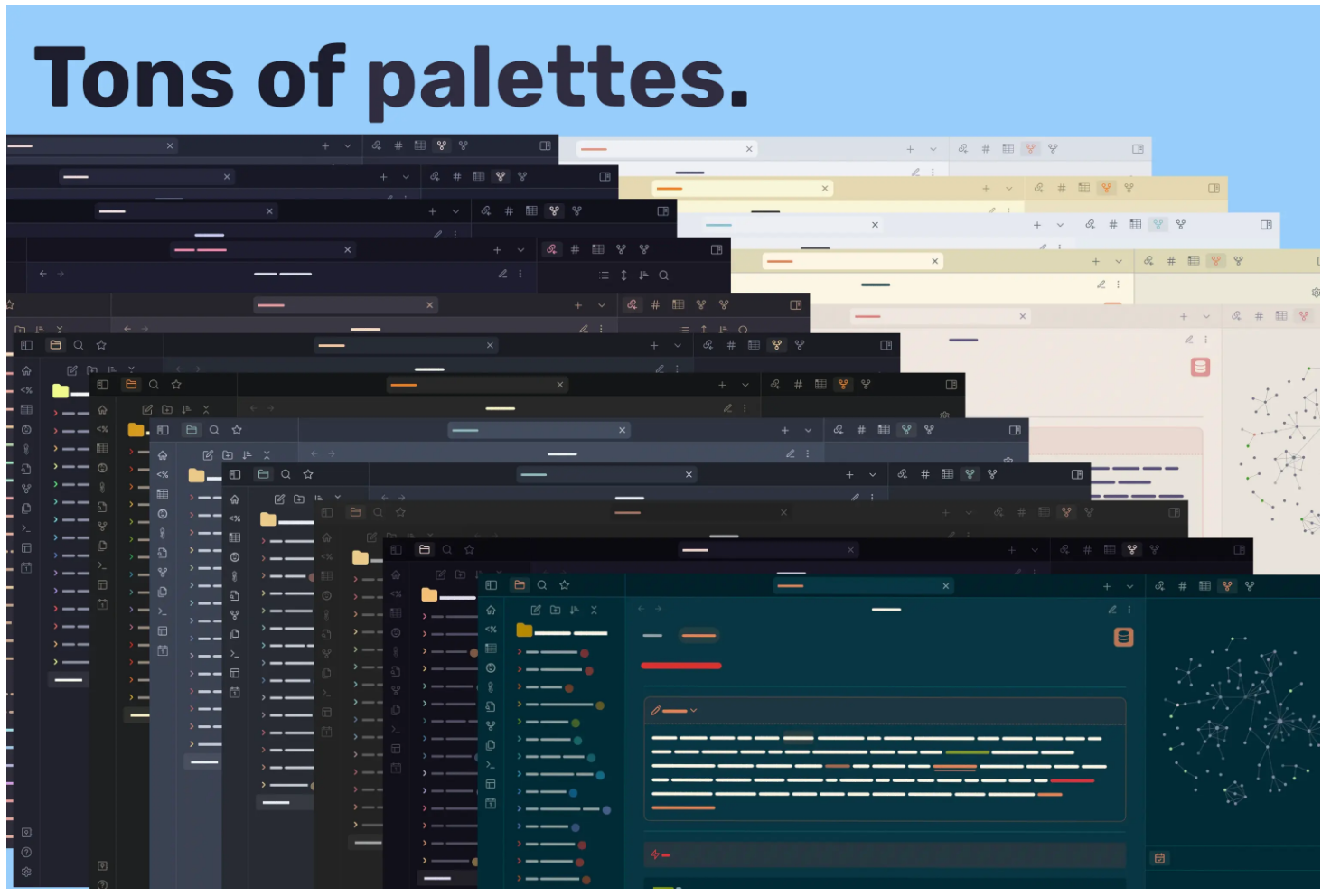Viewport: 1331px width, 896px height.
Task: Toggle right sidebar in black window with white tab
Action: tap(1240, 550)
